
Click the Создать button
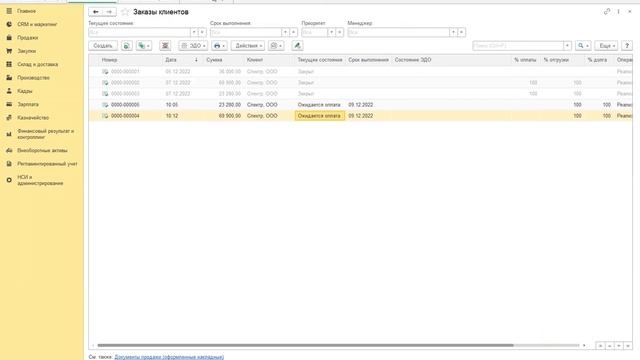click(103, 46)
